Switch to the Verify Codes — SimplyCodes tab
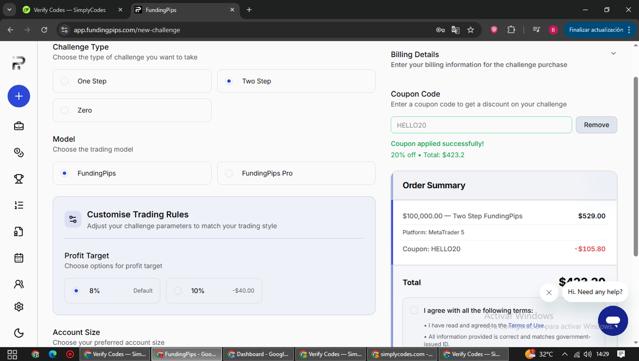639x361 pixels. (x=70, y=10)
